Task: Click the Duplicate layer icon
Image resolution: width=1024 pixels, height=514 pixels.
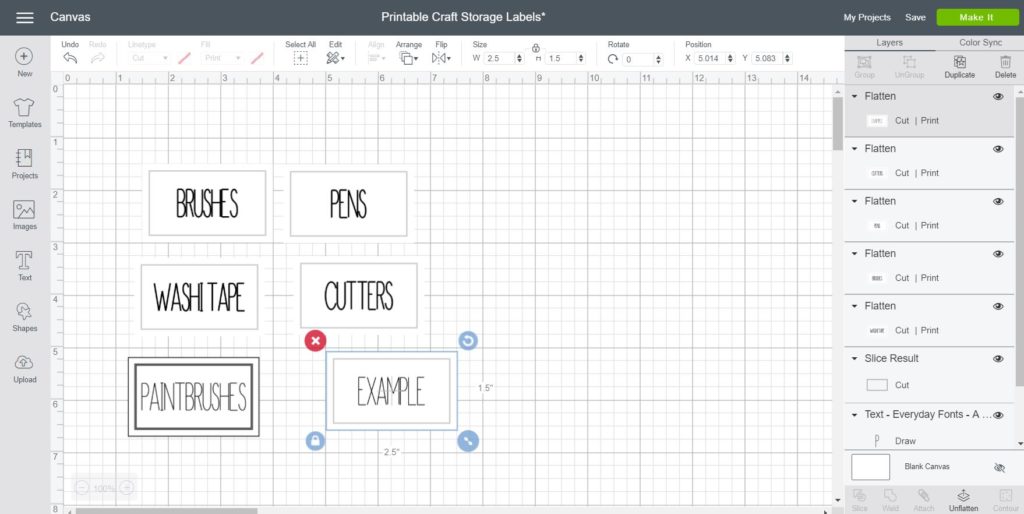Action: tap(959, 66)
